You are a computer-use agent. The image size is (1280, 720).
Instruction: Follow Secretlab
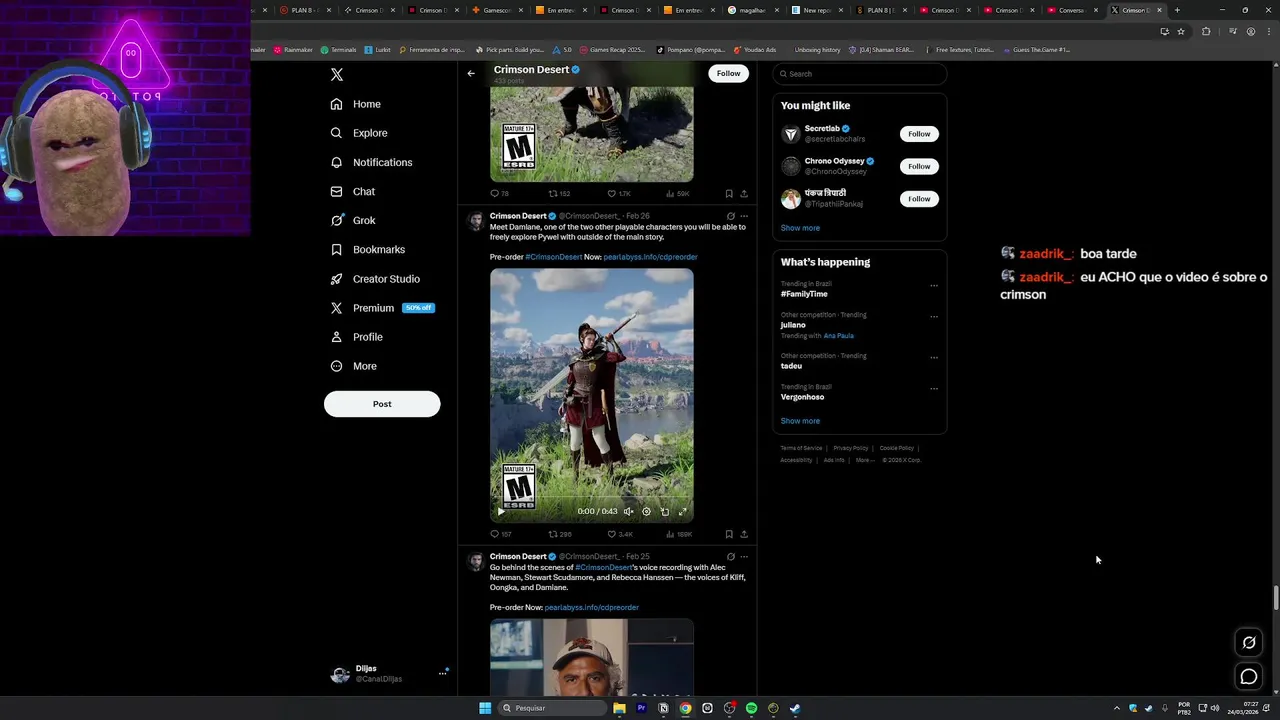point(919,134)
